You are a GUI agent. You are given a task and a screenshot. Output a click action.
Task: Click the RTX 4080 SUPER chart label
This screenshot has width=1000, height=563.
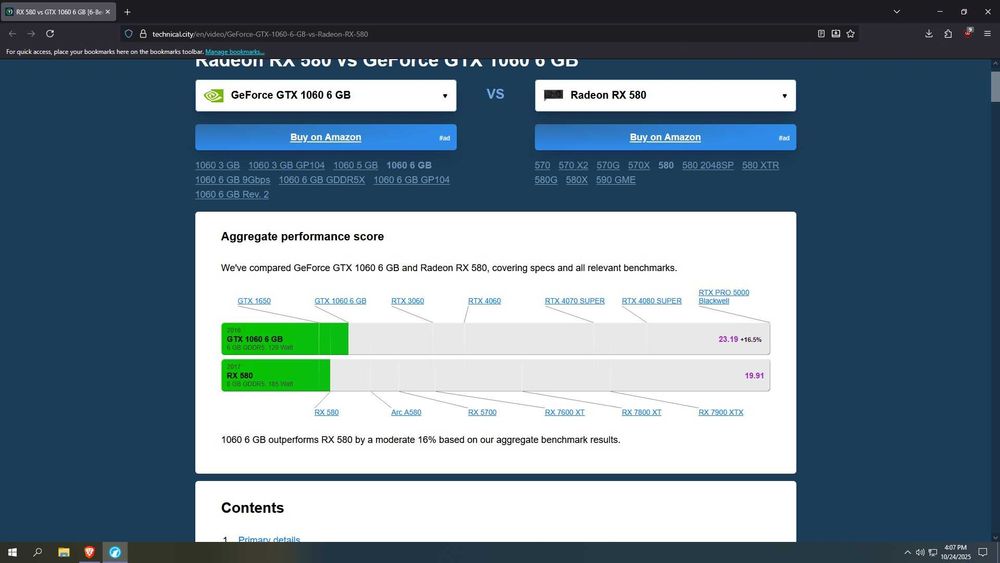point(651,301)
